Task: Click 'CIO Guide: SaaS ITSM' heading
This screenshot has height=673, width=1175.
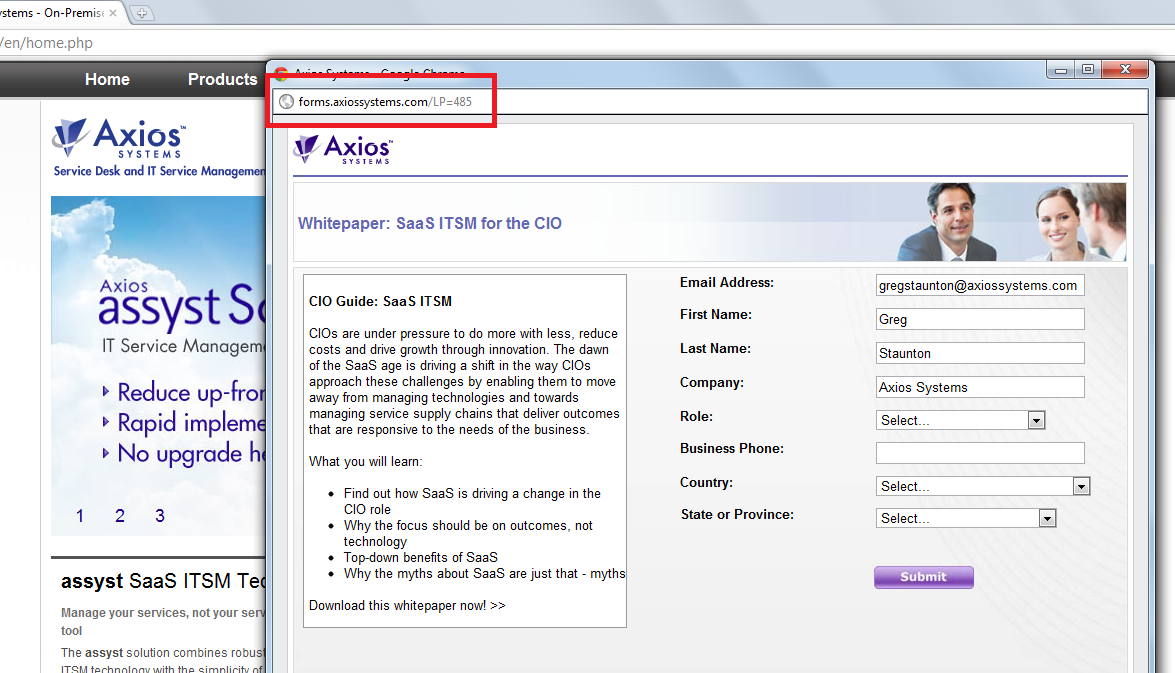Action: point(380,301)
